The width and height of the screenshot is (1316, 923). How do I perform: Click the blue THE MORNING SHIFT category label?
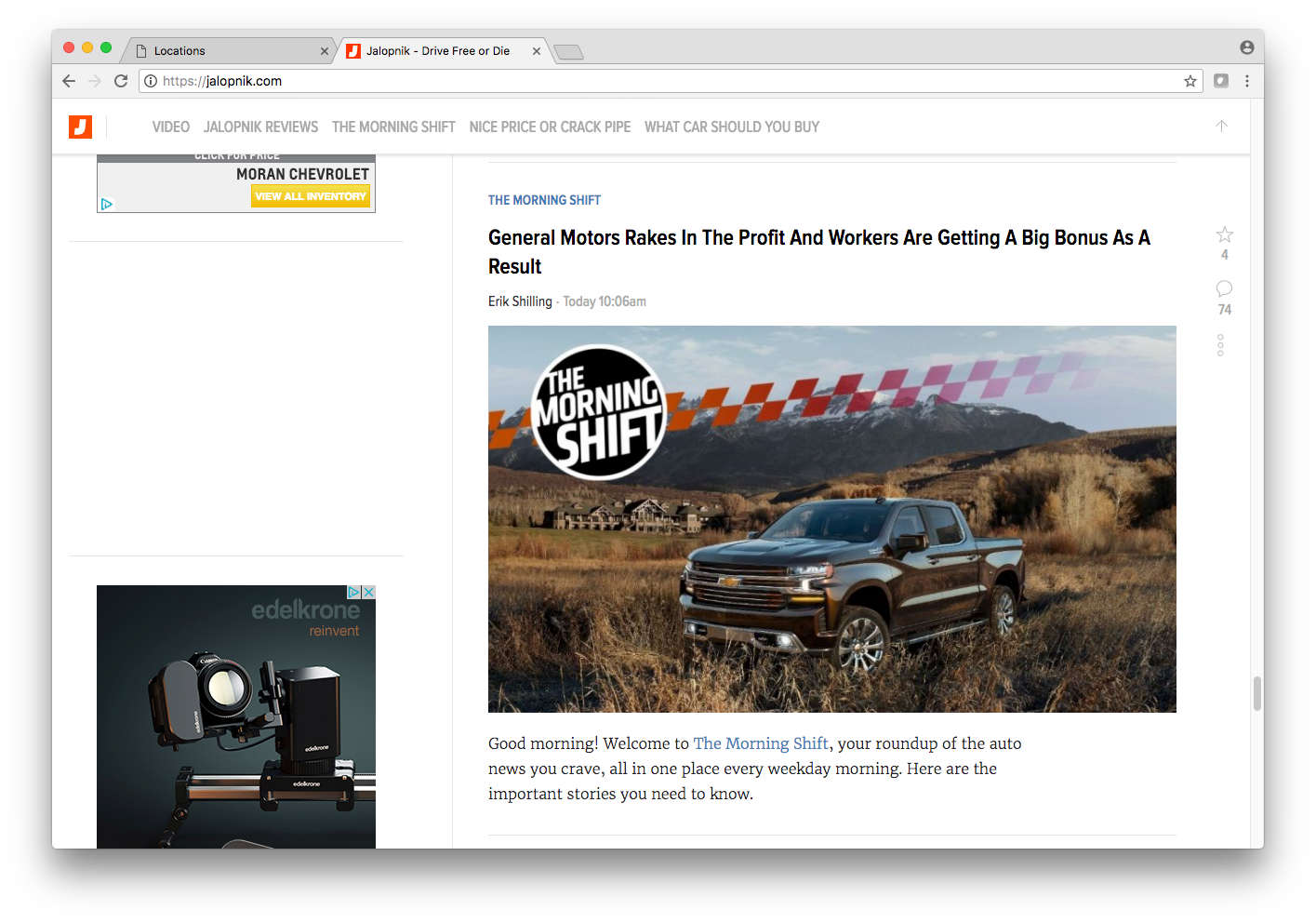(x=544, y=200)
